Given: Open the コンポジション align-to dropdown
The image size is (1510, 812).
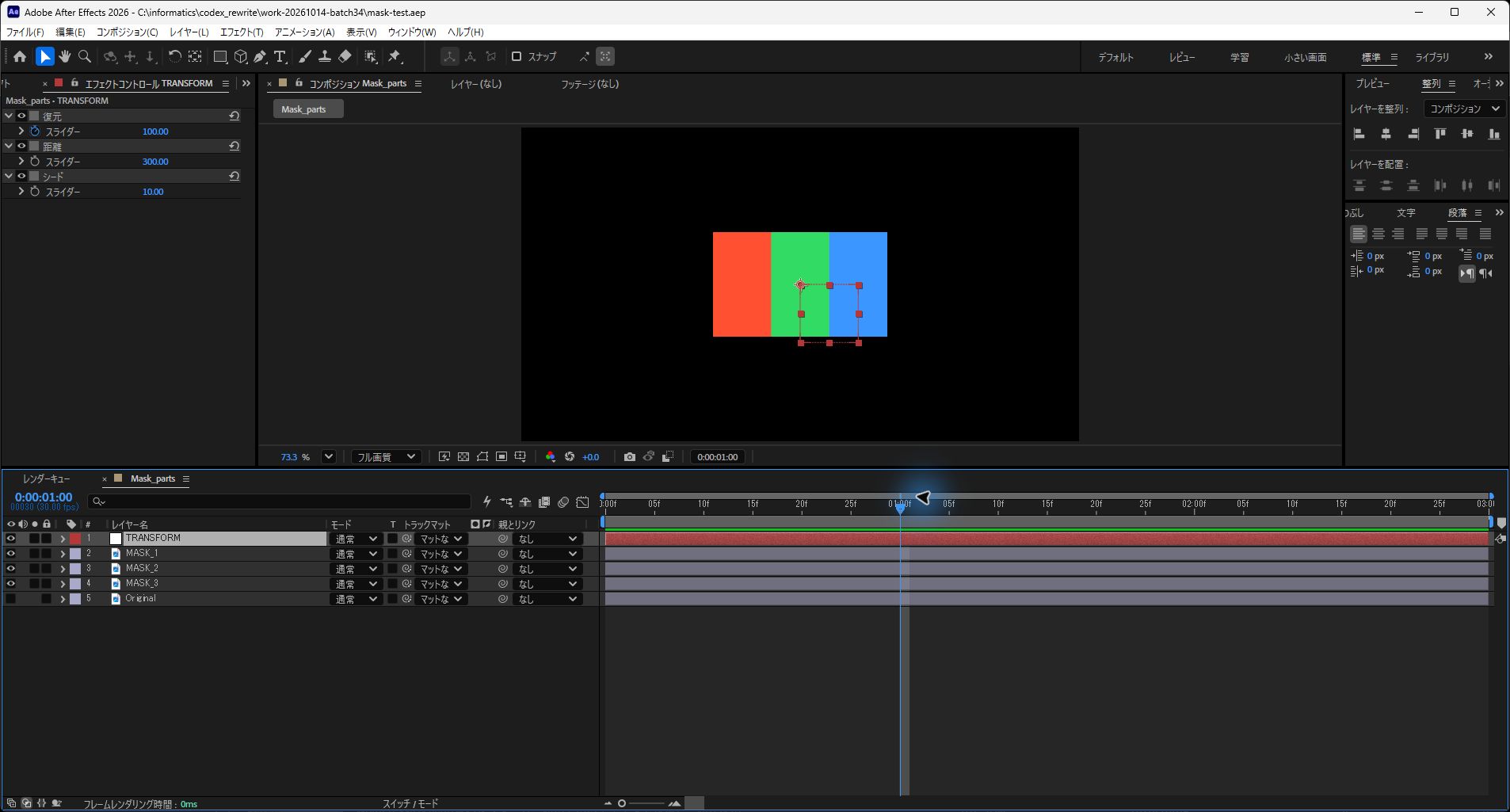Looking at the screenshot, I should (x=1464, y=109).
